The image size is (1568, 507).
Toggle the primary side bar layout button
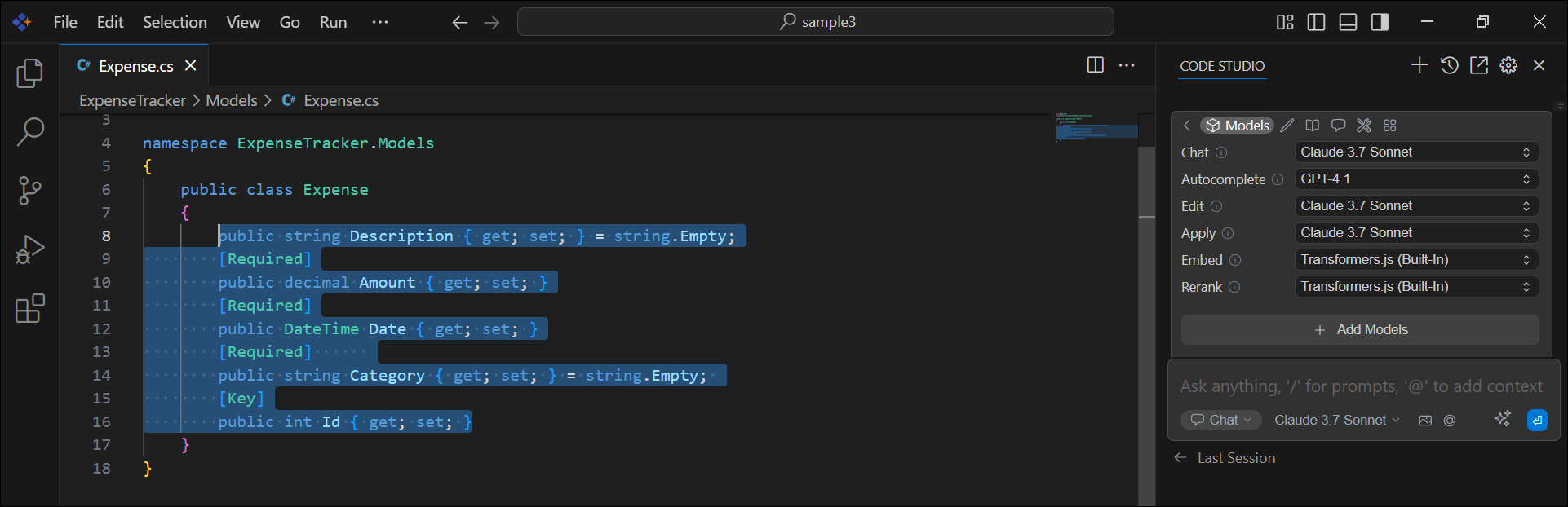[x=1316, y=22]
